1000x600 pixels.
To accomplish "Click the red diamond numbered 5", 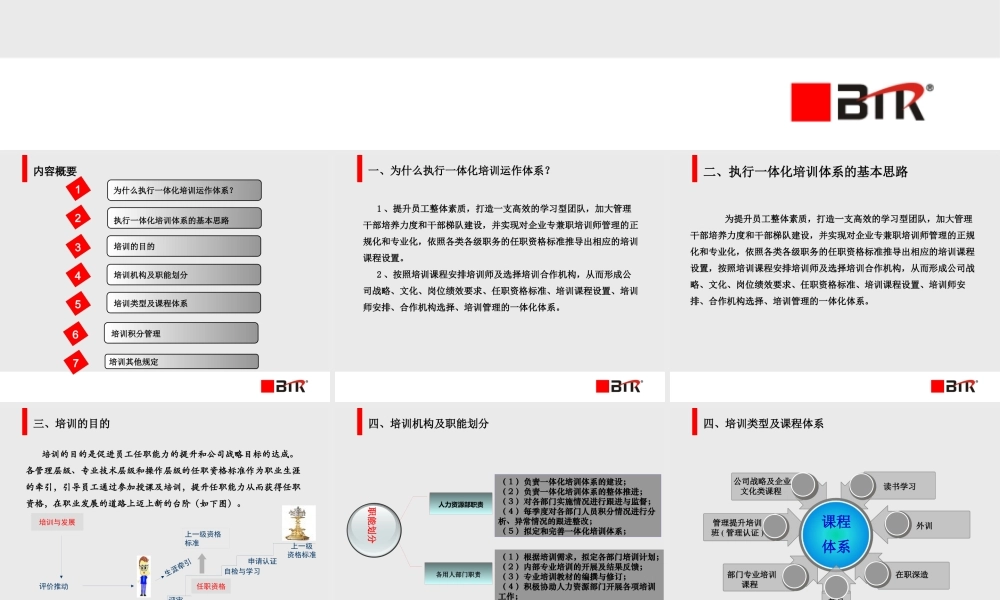I will pos(78,304).
